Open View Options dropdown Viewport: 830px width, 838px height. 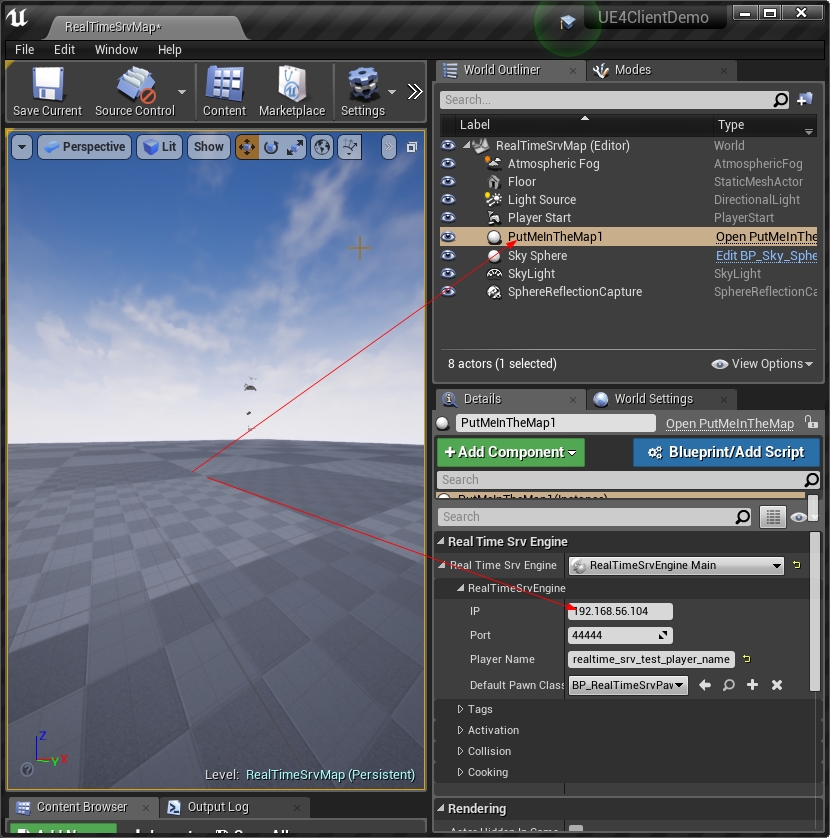[762, 364]
